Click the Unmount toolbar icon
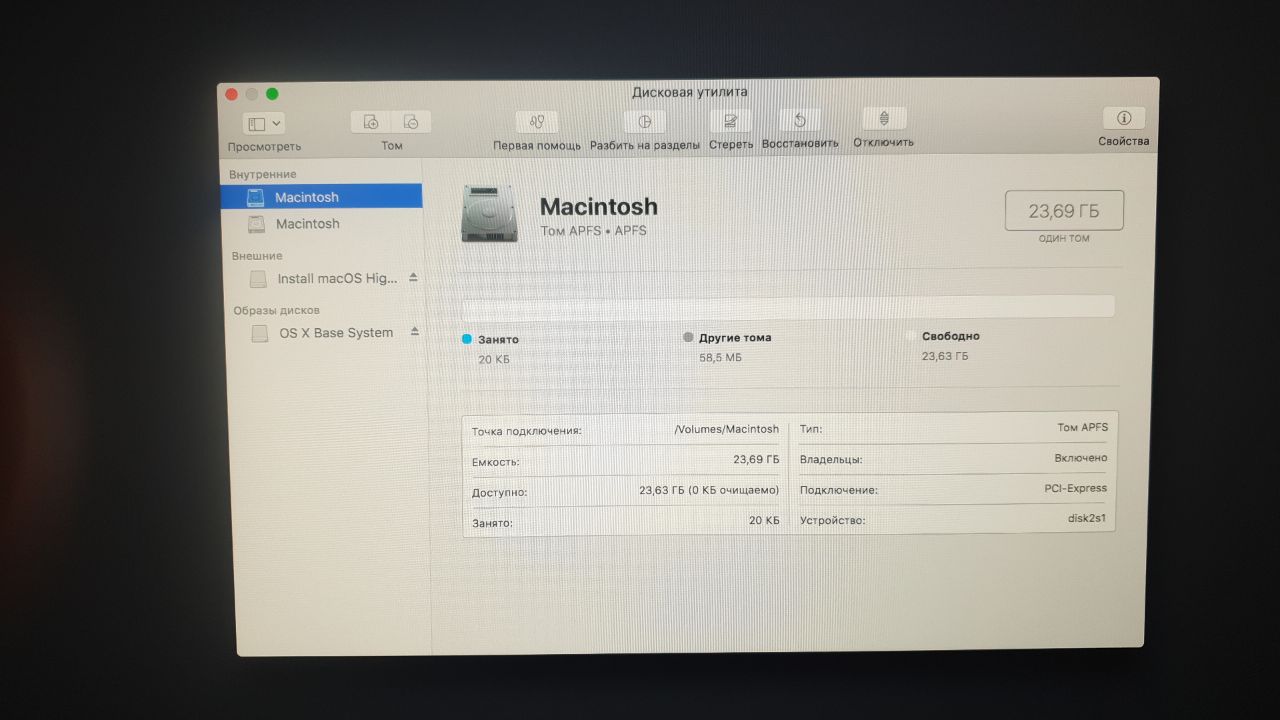Screen dimensions: 1280x720 click(x=884, y=119)
